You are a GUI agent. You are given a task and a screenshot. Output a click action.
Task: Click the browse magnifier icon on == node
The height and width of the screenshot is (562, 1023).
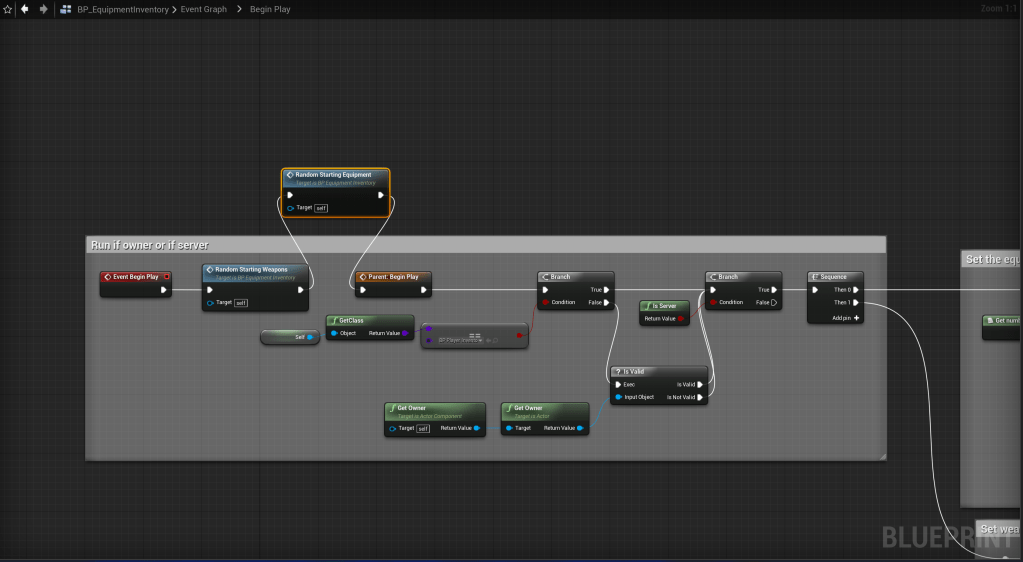[x=493, y=340]
